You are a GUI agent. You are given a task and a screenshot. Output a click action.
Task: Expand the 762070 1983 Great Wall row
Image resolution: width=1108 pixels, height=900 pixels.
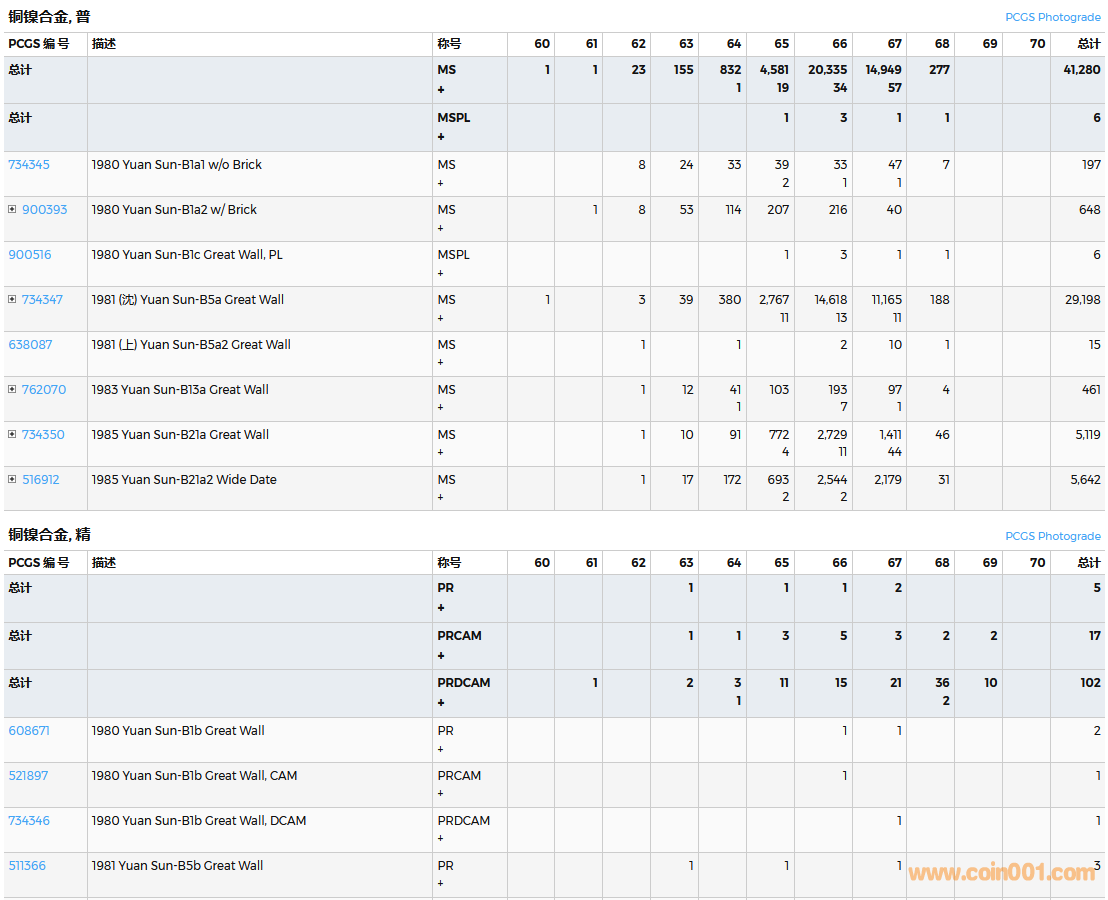[12, 390]
